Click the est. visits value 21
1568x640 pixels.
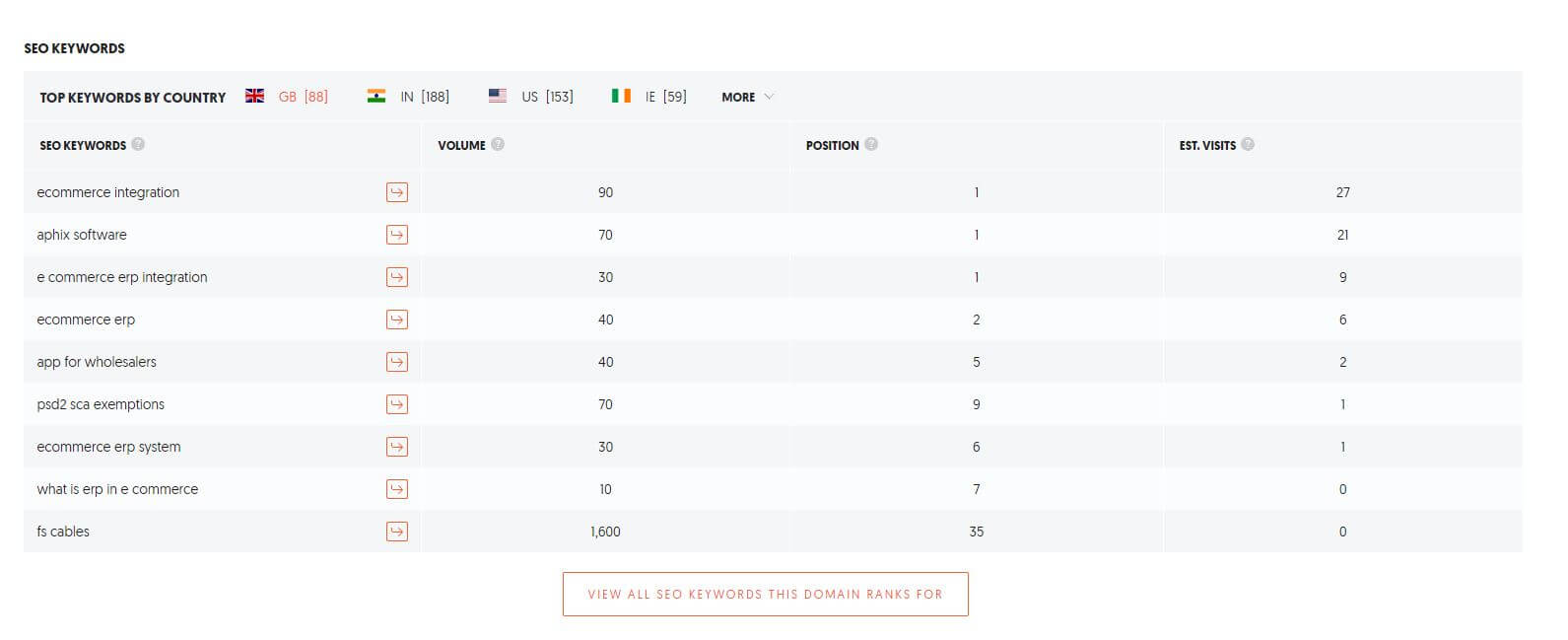(1343, 235)
